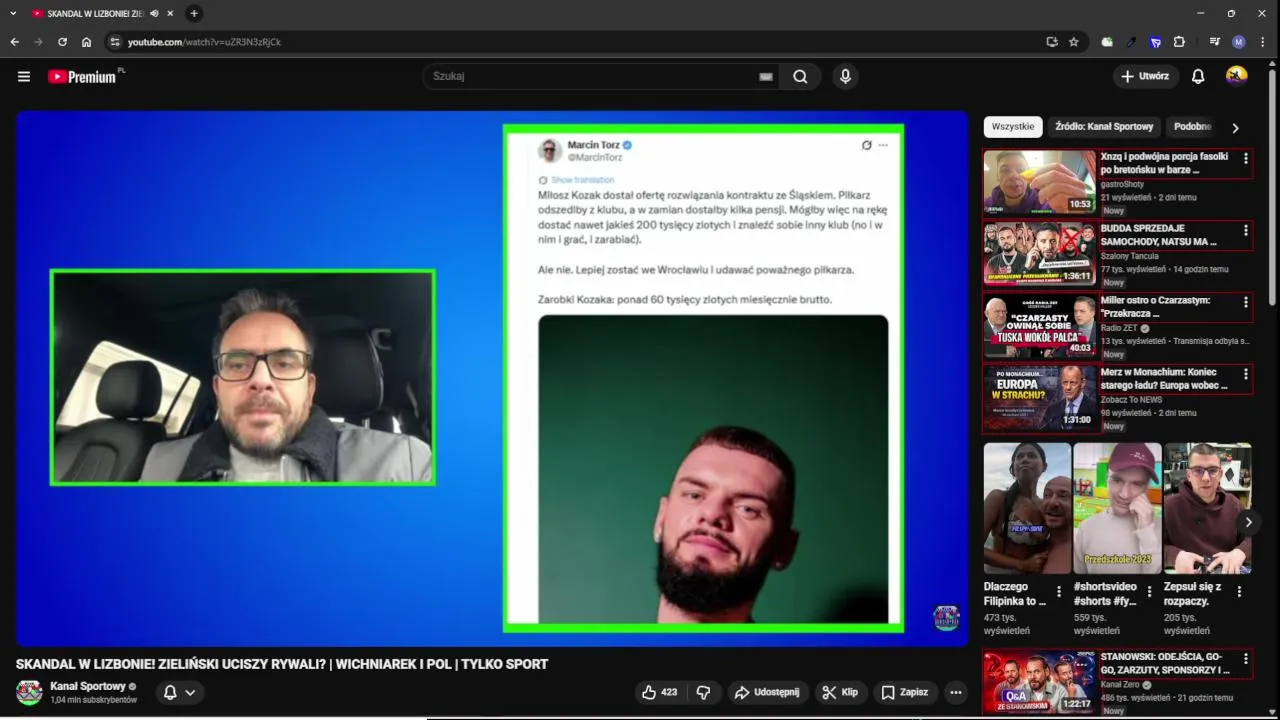Click the Zapisz save button

[905, 692]
